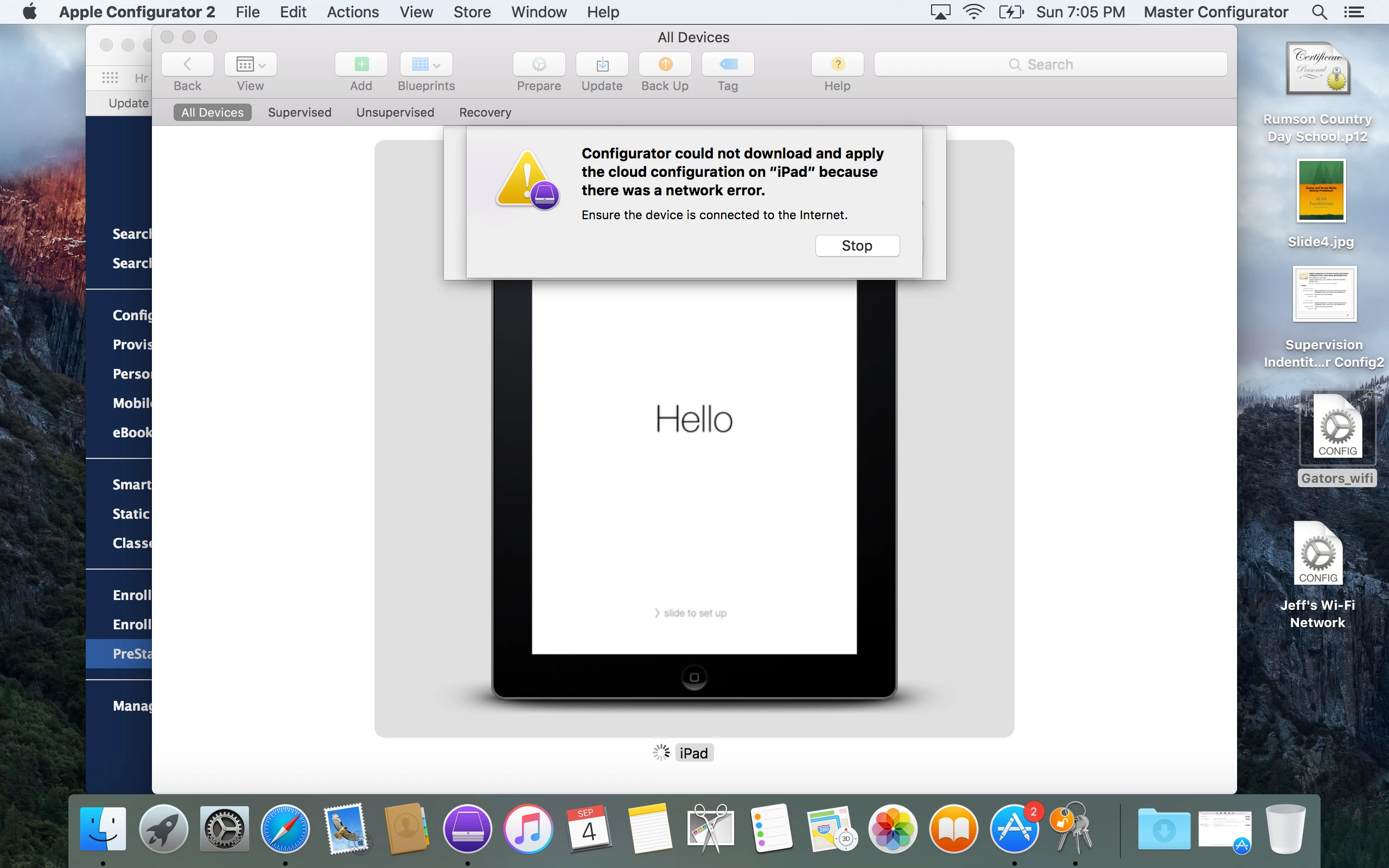
Task: Click the Add plus icon
Action: pos(361,63)
